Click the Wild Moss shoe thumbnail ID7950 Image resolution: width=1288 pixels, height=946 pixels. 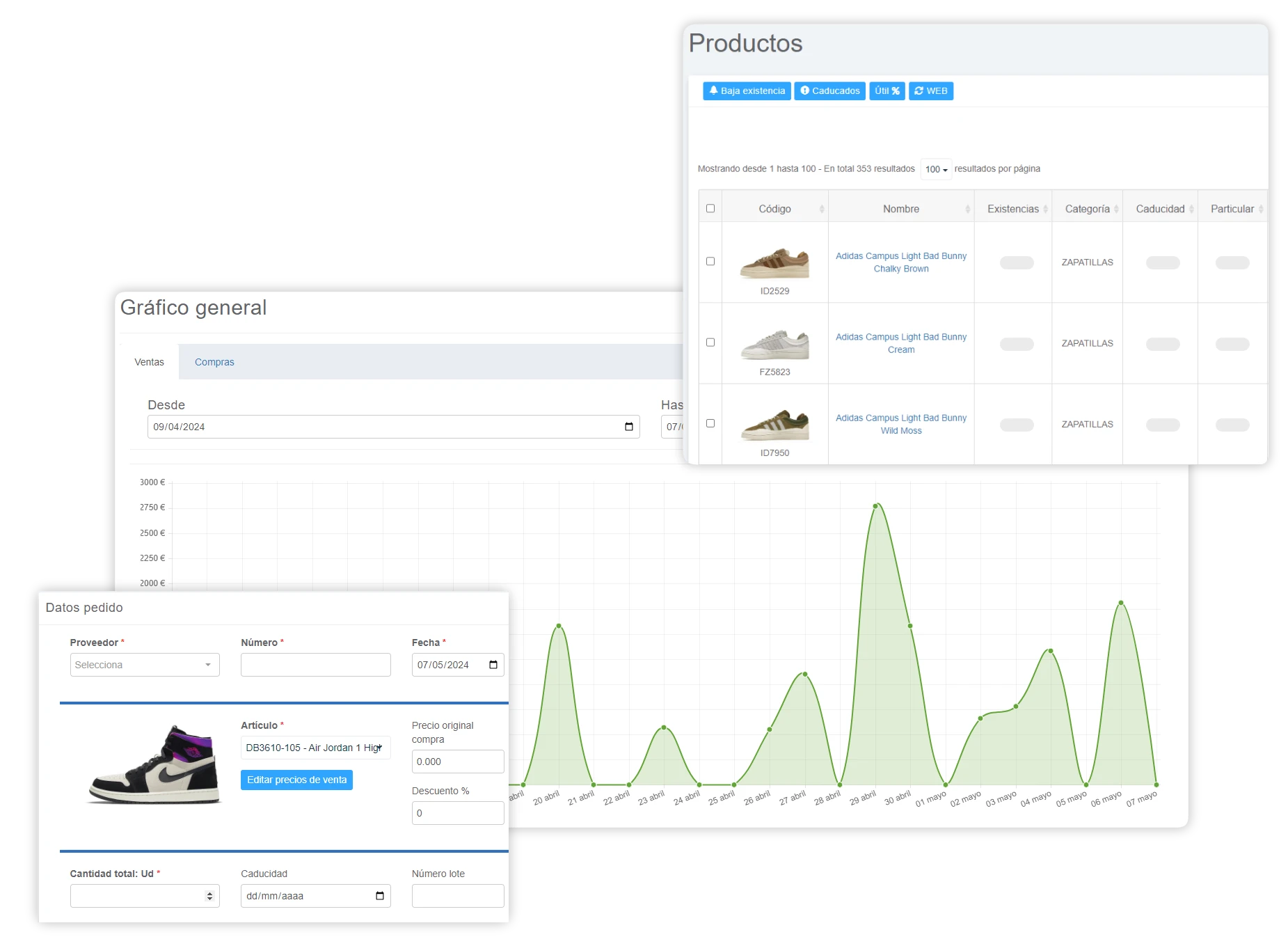click(775, 425)
